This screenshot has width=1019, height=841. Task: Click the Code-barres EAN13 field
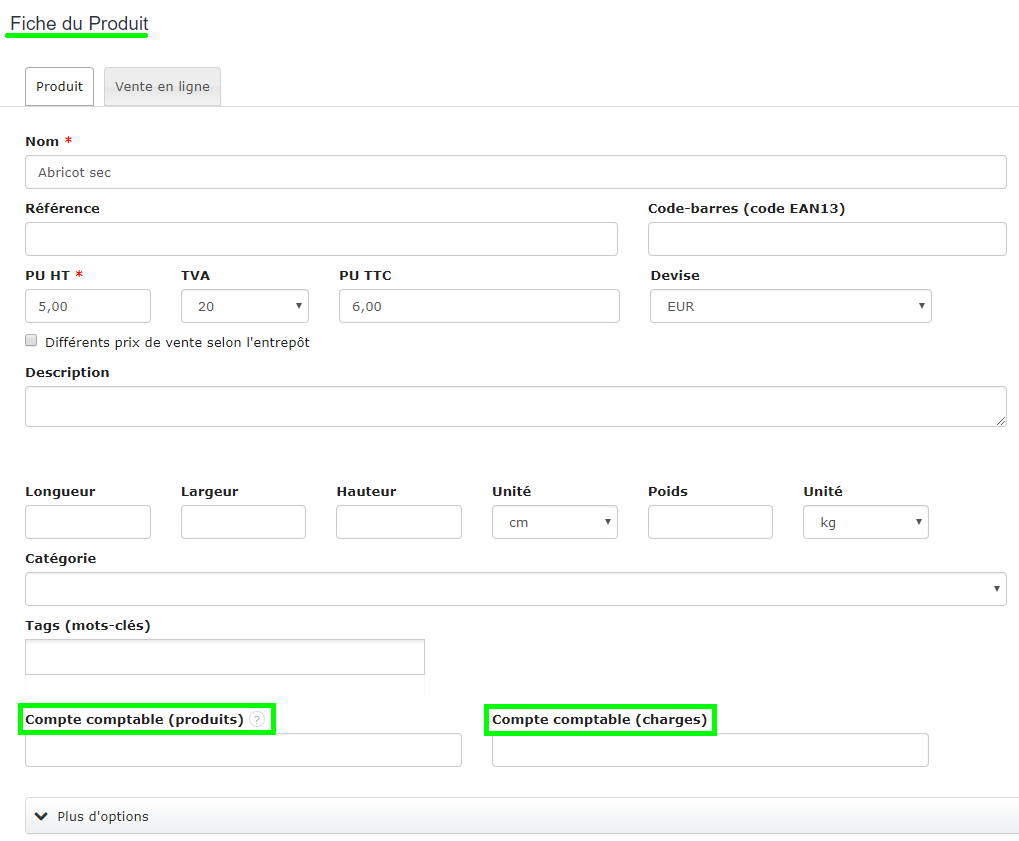[826, 238]
